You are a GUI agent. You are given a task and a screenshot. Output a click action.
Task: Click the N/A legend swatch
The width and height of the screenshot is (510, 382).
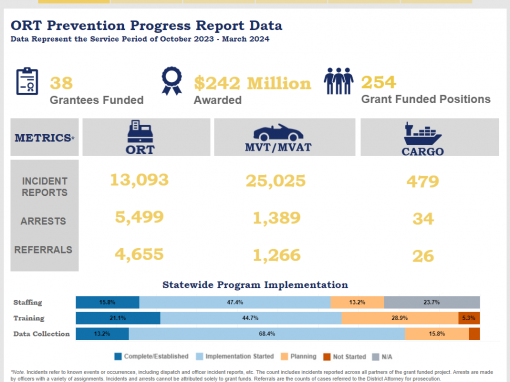(376, 357)
